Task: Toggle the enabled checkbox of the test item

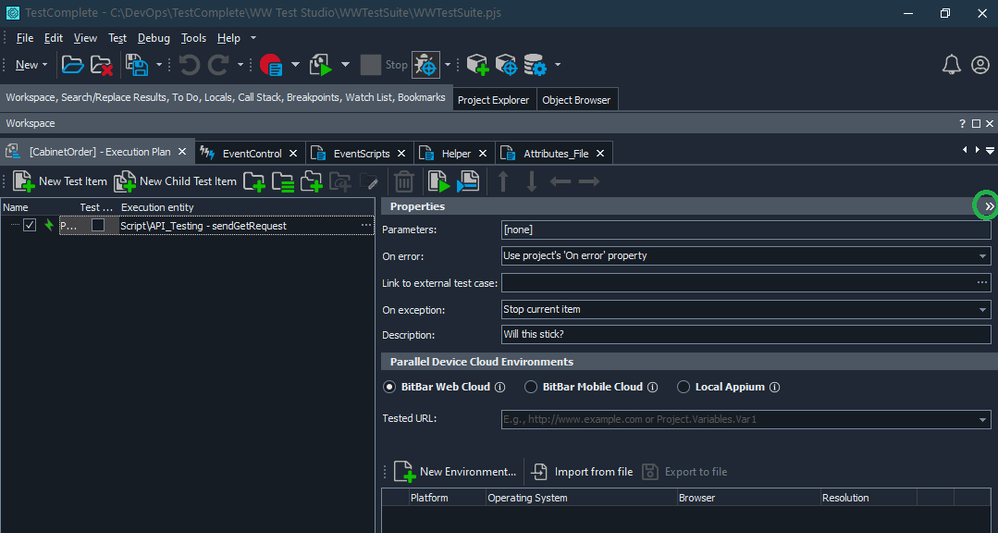Action: coord(29,225)
